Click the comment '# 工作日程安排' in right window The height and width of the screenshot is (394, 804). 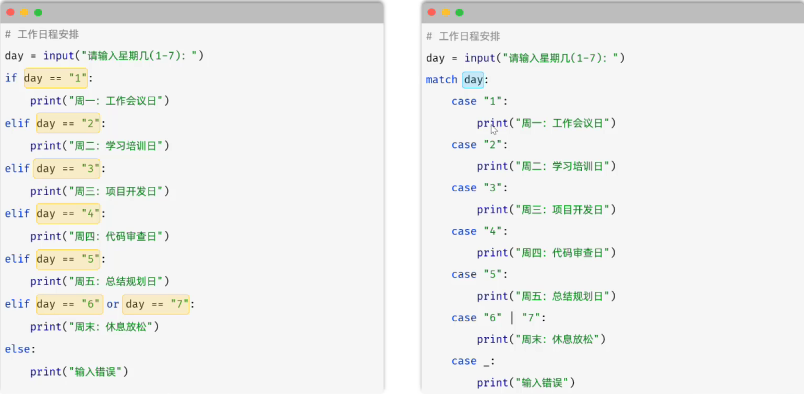(464, 36)
